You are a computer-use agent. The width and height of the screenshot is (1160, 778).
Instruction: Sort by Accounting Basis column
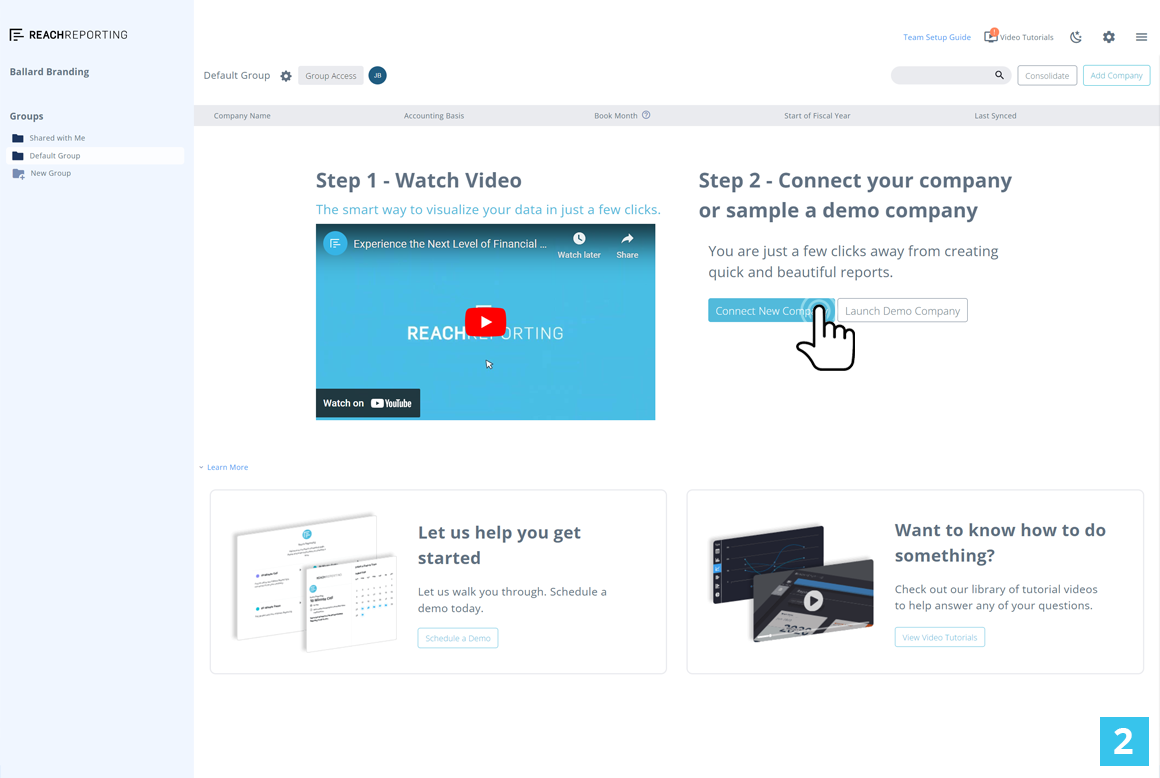point(434,115)
